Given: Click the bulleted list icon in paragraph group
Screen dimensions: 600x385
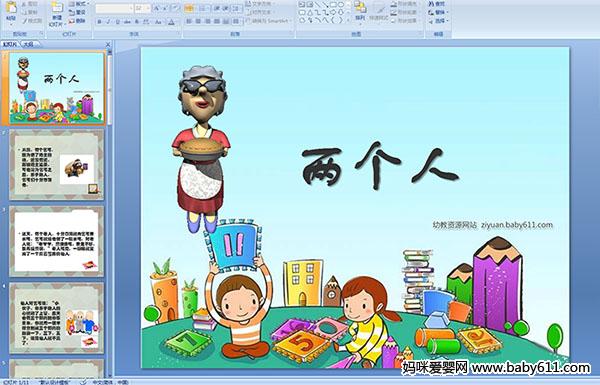Looking at the screenshot, I should [x=189, y=8].
